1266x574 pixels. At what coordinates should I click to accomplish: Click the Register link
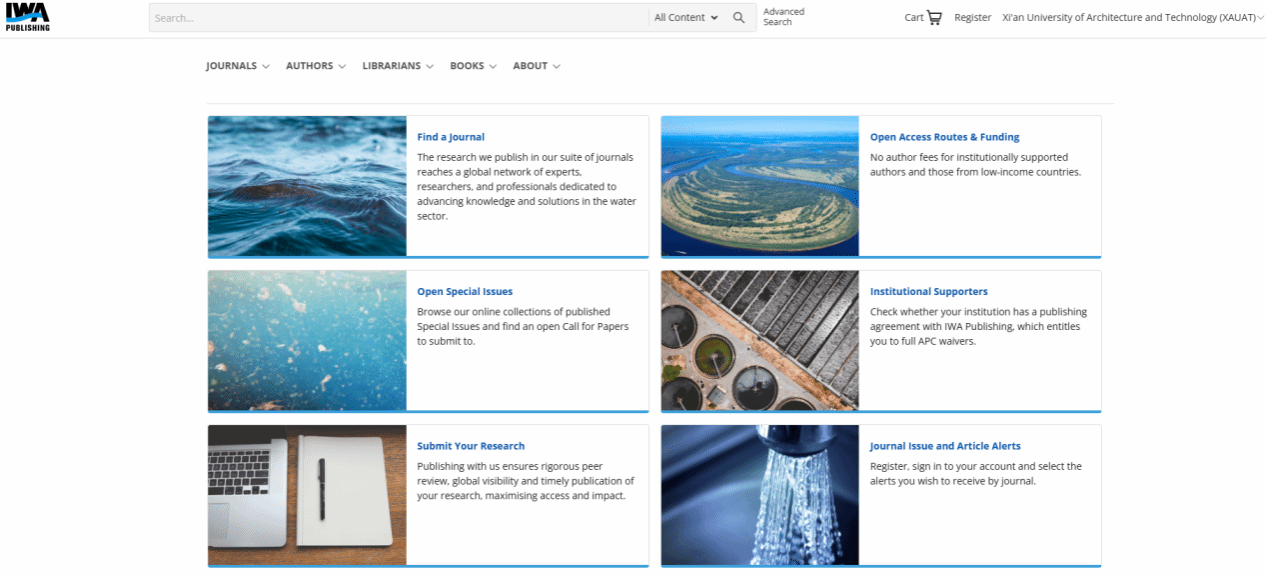[x=972, y=18]
